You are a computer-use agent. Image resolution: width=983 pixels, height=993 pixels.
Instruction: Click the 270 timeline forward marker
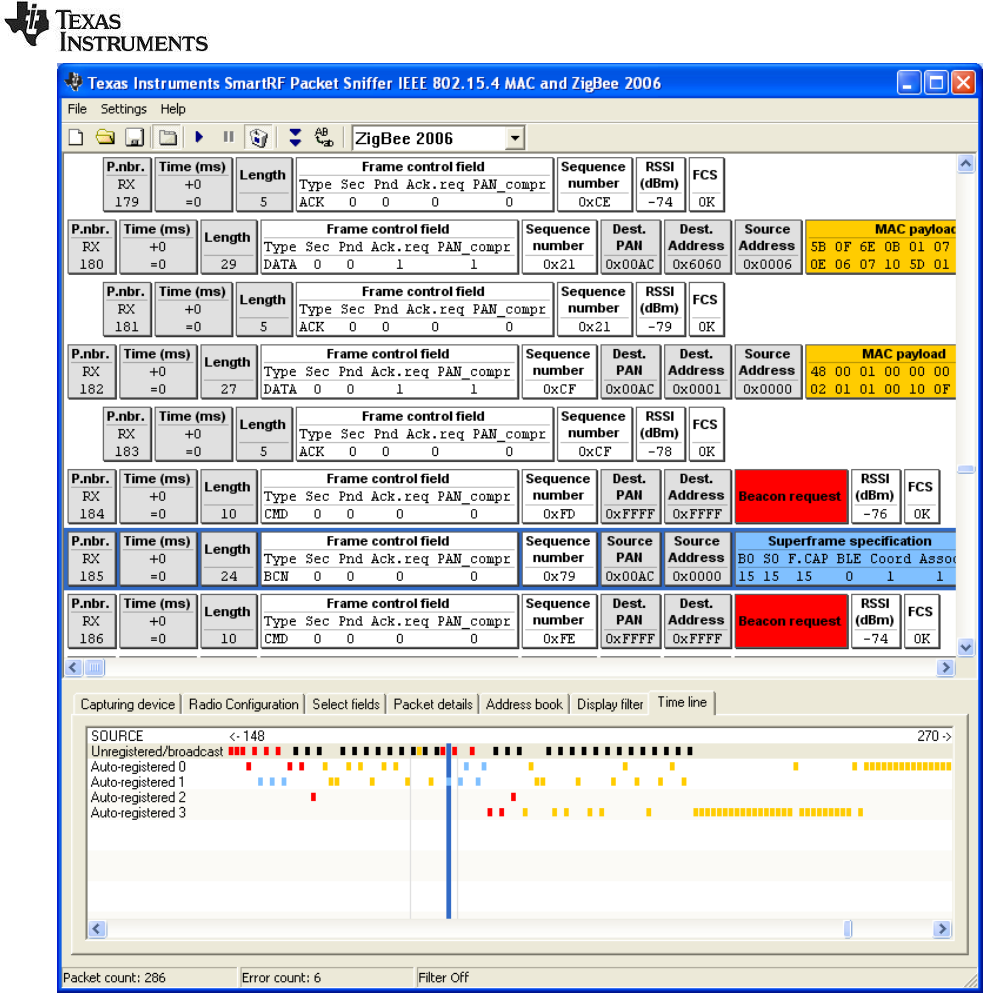934,736
